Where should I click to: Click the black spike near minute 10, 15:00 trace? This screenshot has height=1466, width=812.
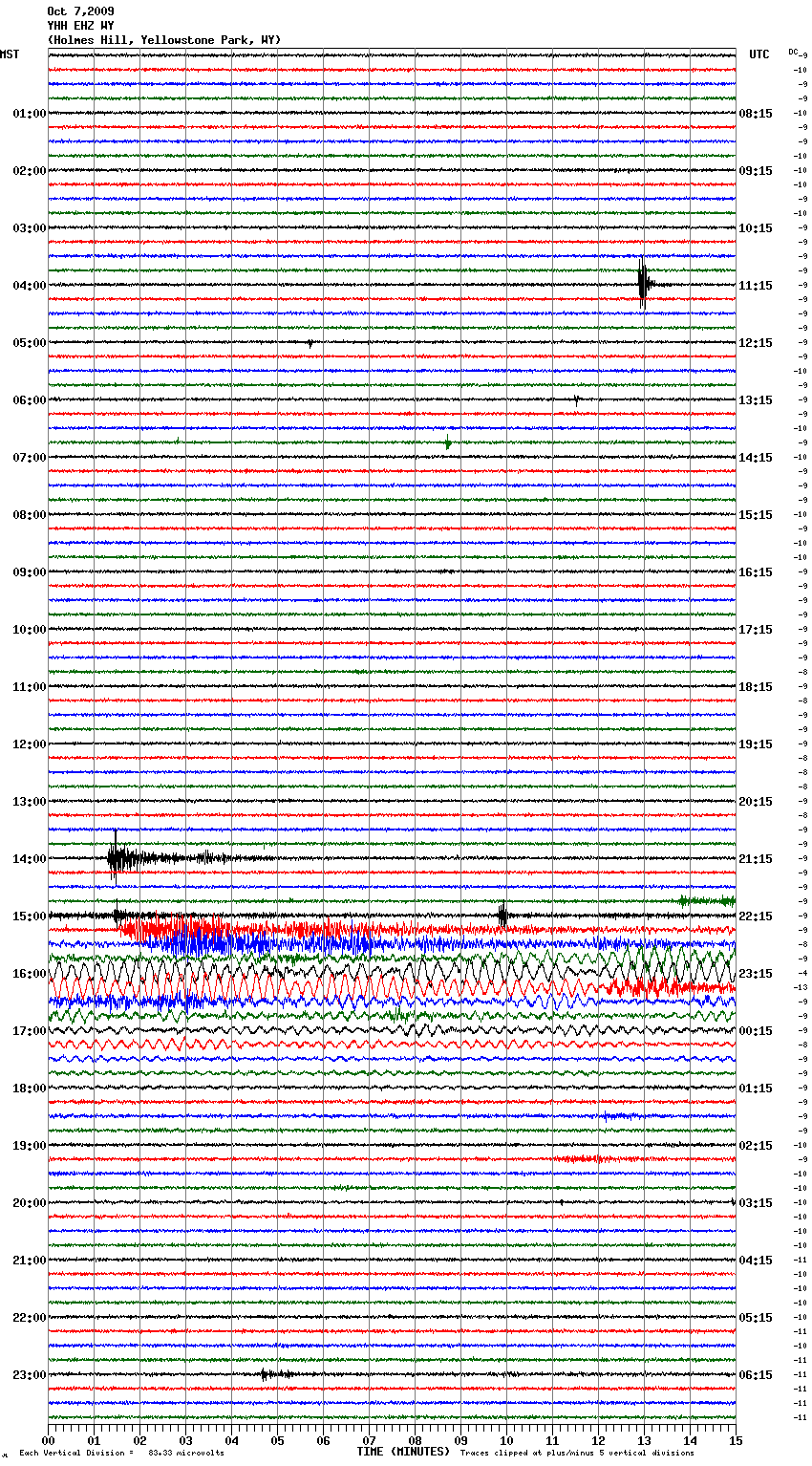pyautogui.click(x=502, y=915)
